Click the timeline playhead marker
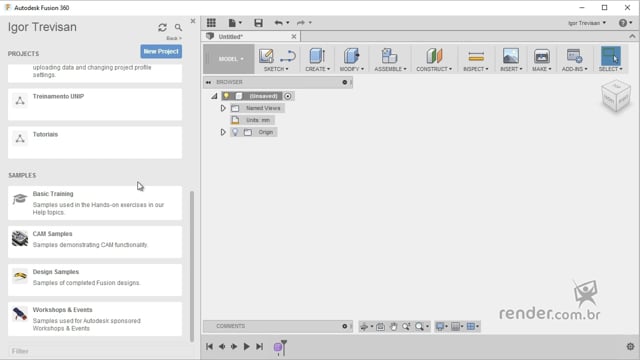Screen dimensions: 640x360 coord(284,347)
